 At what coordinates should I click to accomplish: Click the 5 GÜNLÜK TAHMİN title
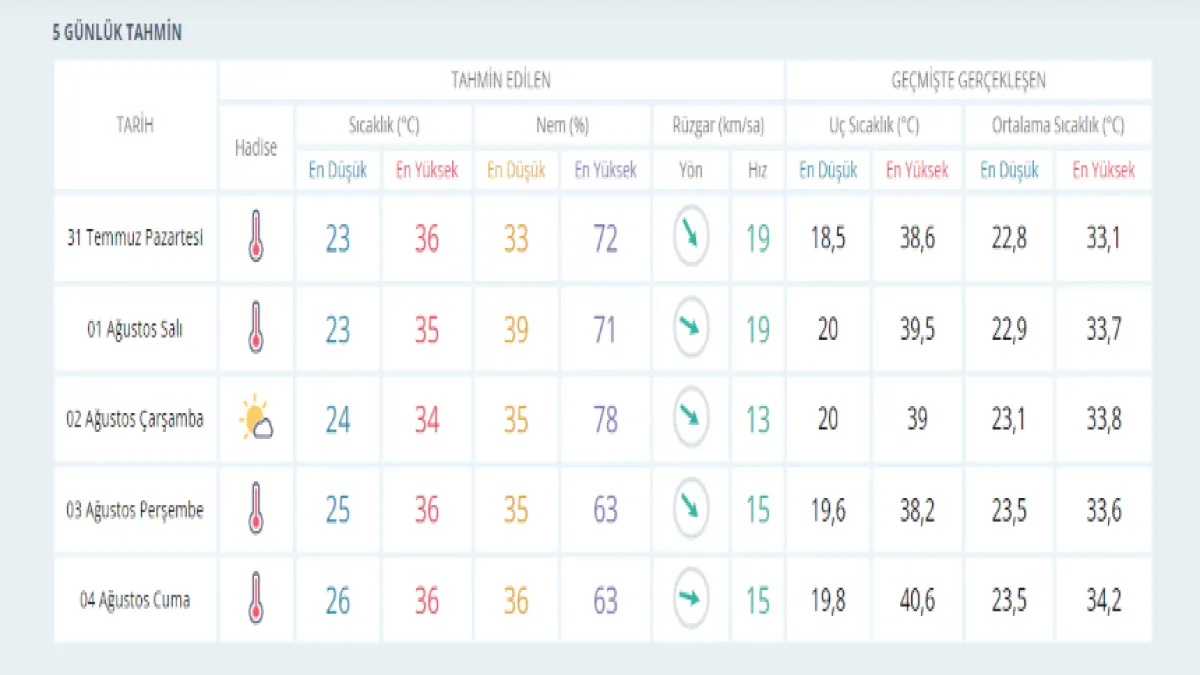(x=117, y=33)
